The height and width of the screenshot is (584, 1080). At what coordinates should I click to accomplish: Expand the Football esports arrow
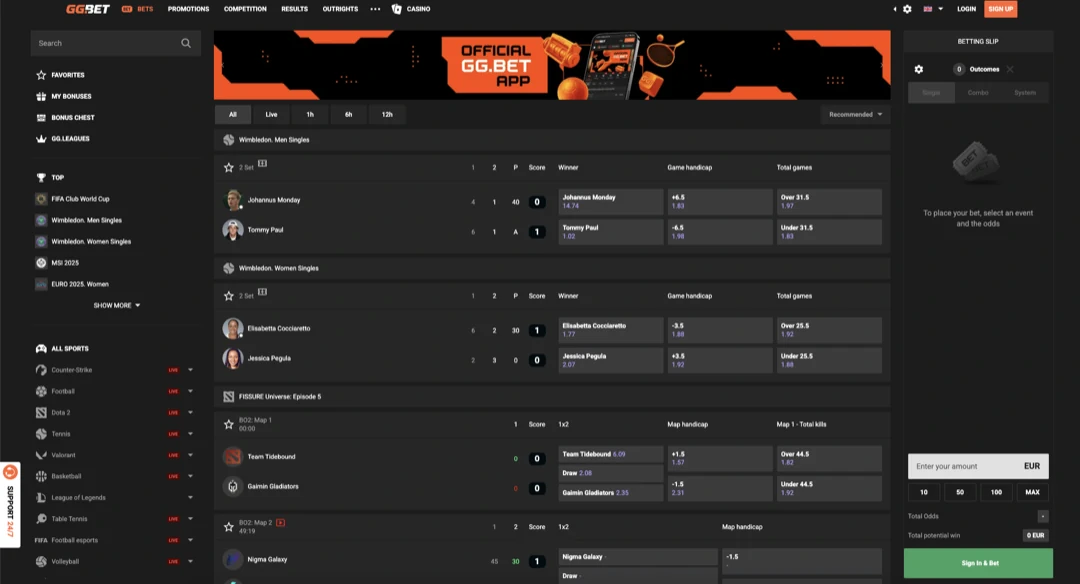190,540
